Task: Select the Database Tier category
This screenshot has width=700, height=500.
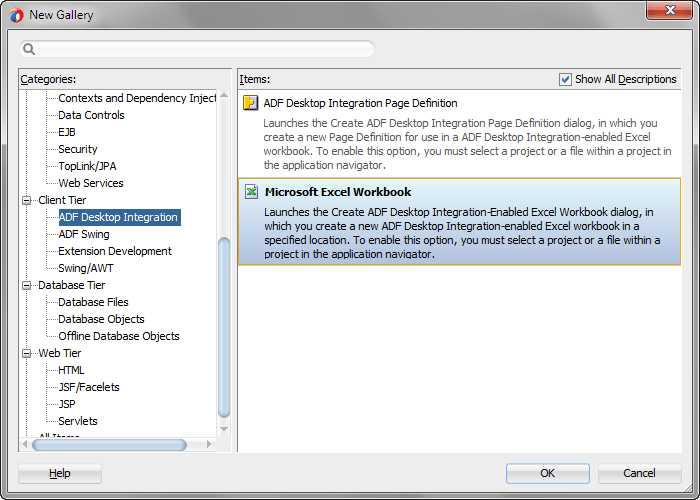Action: (71, 285)
